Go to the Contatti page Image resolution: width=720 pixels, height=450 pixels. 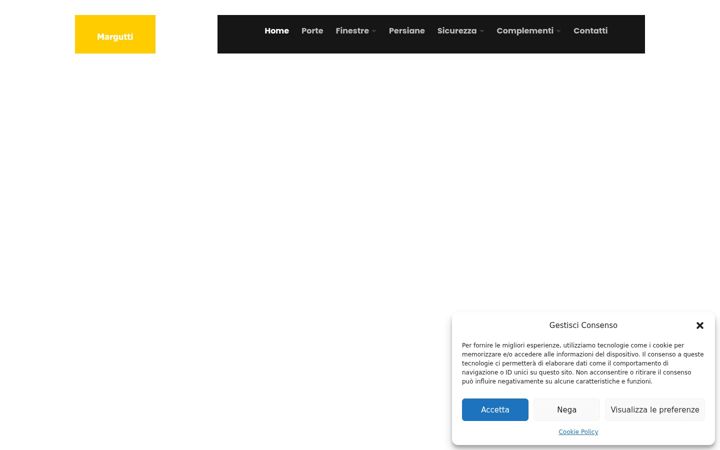(x=591, y=31)
